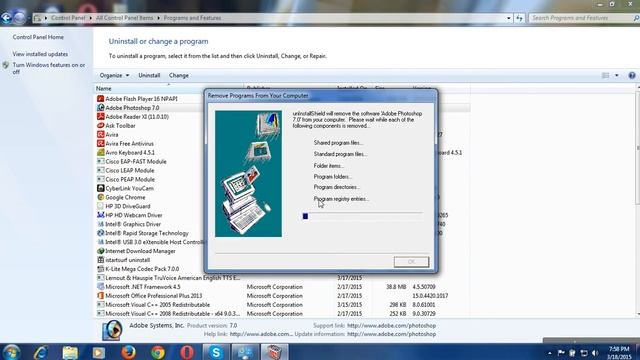The image size is (640, 360).
Task: Click All Control Panel Items breadcrumb
Action: (124, 18)
